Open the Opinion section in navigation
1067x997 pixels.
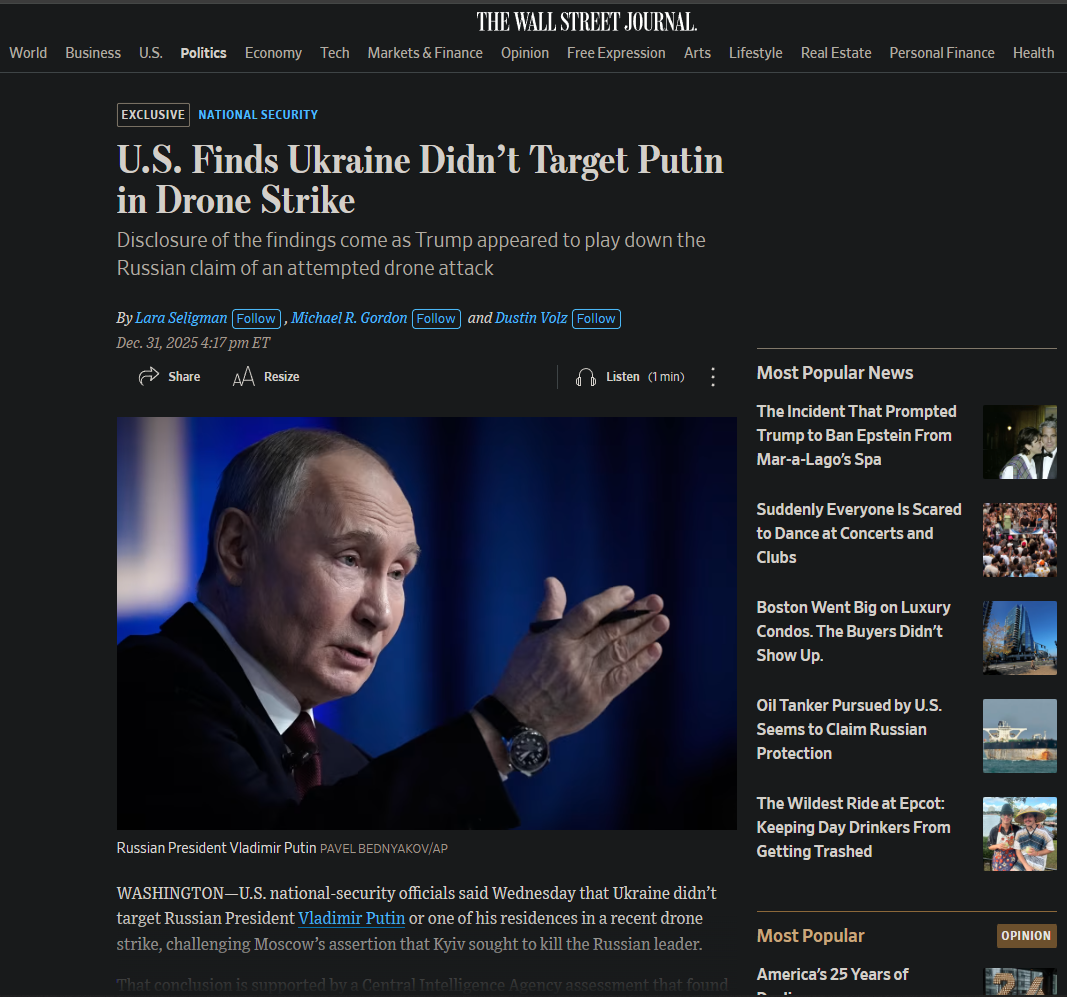pyautogui.click(x=525, y=53)
